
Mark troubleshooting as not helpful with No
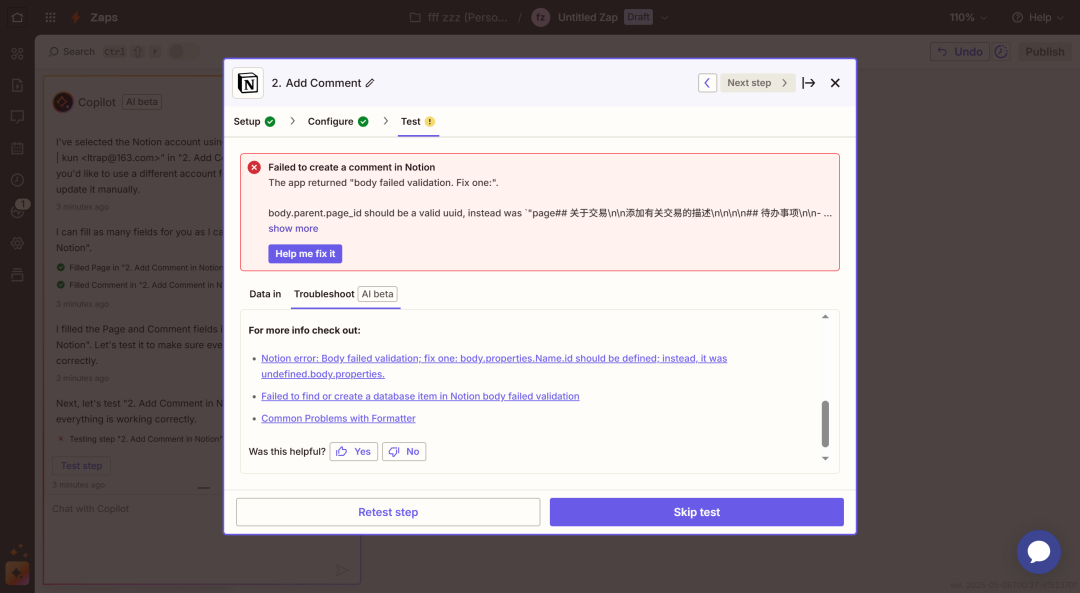404,452
